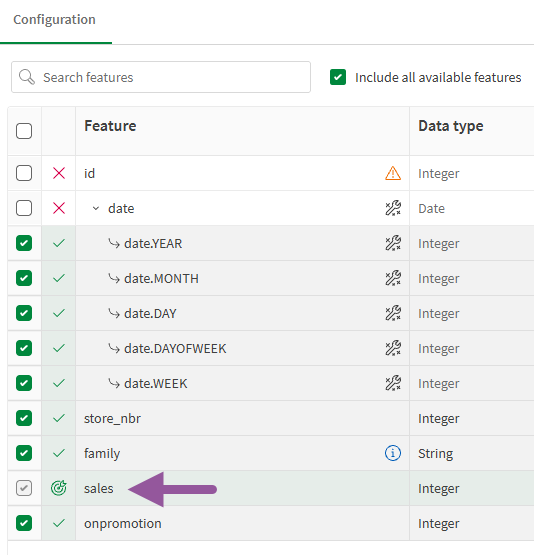Image resolution: width=534 pixels, height=555 pixels.
Task: Select the onpromotion feature row
Action: tap(271, 523)
